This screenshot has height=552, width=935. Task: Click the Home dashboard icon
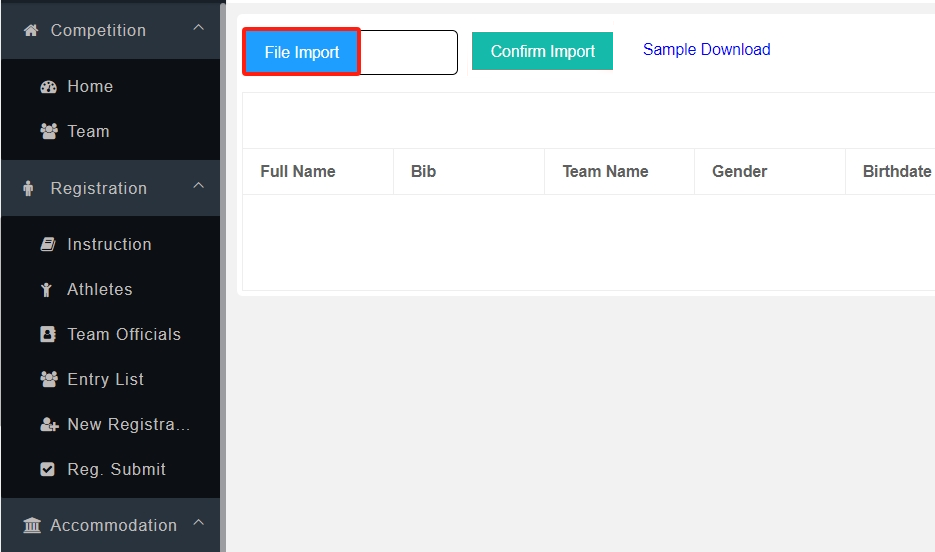point(48,87)
